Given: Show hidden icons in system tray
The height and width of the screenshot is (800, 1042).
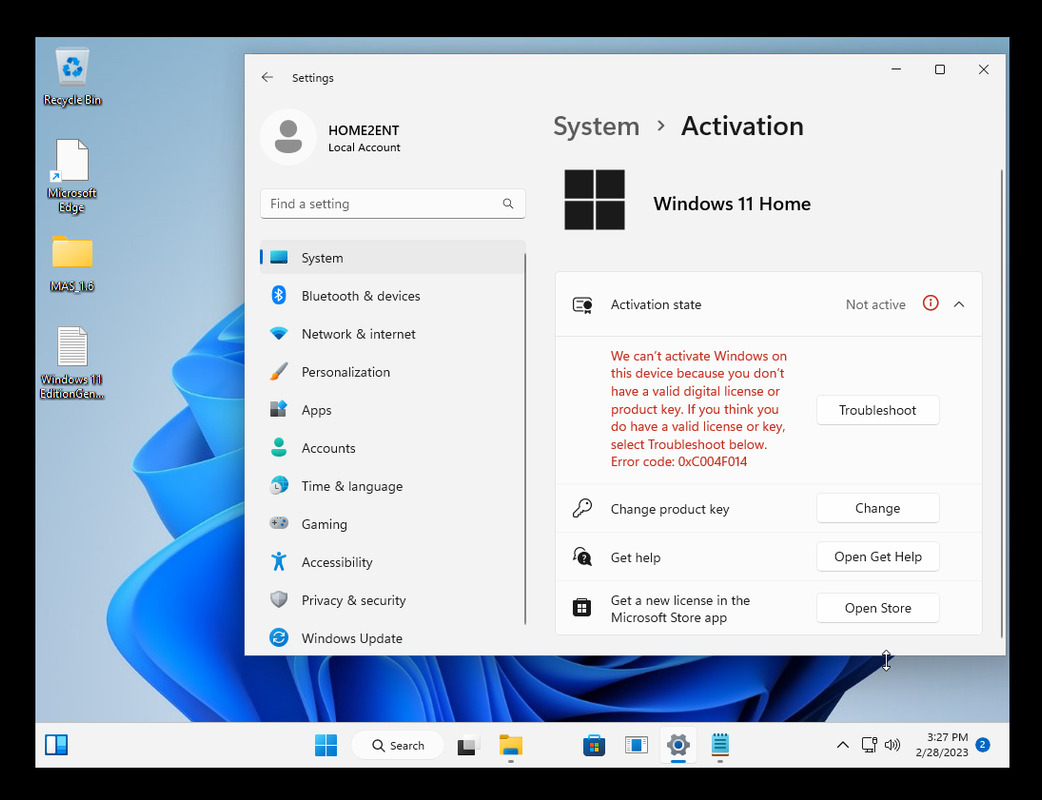Looking at the screenshot, I should point(843,745).
